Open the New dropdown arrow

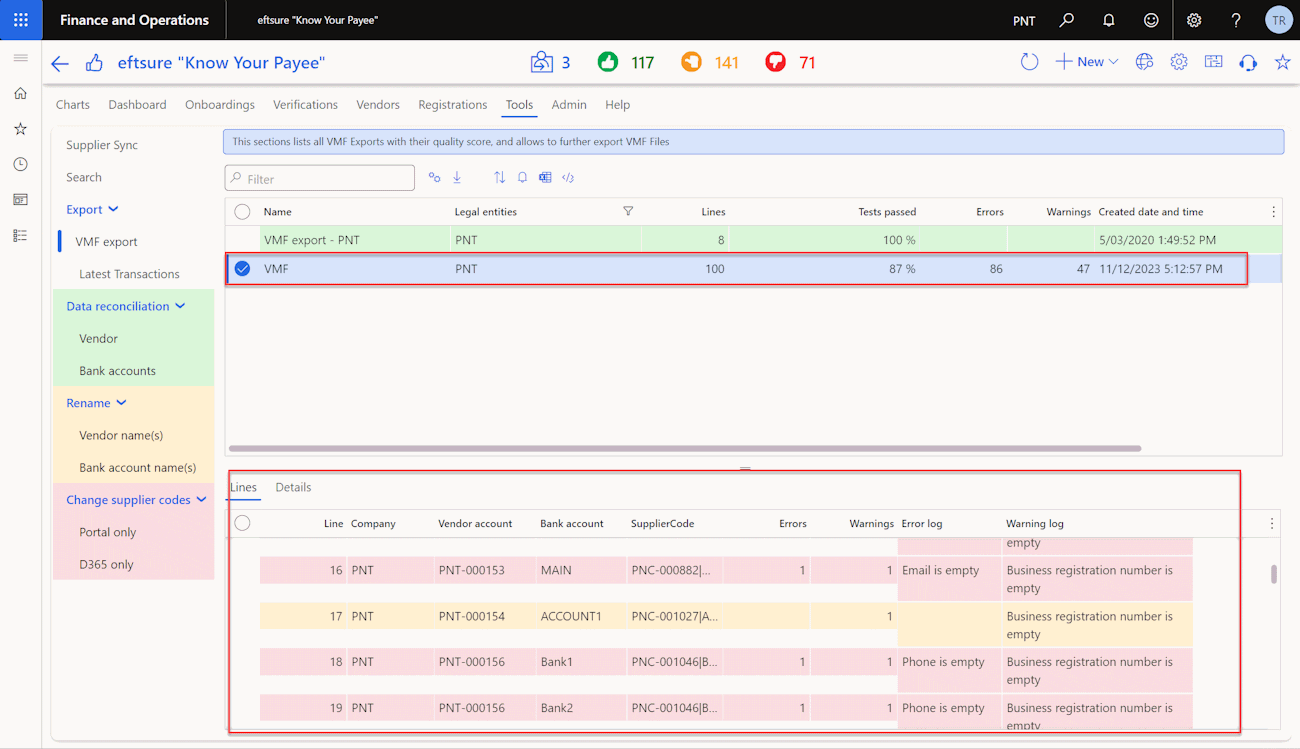tap(1113, 62)
